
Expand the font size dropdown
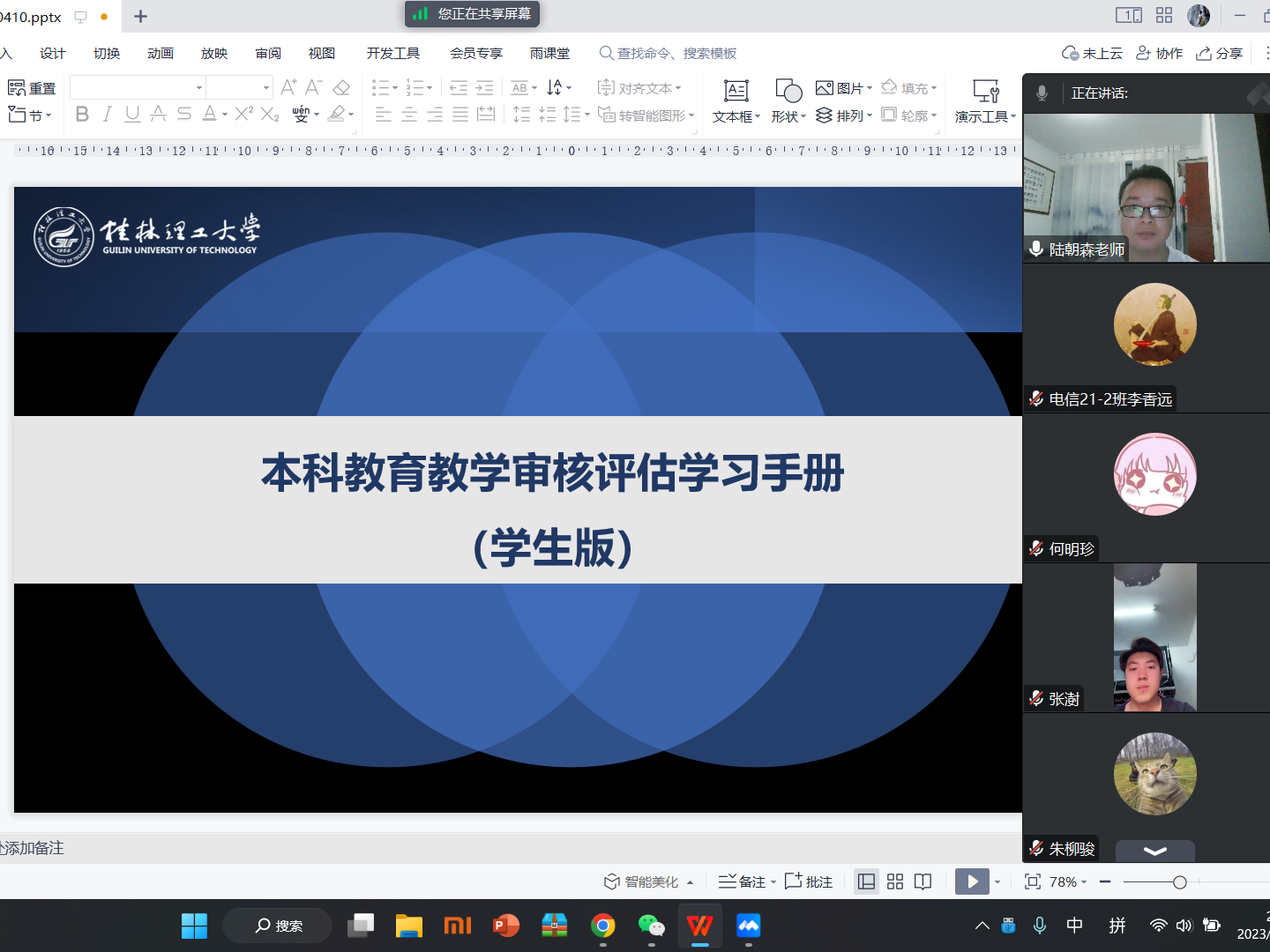(265, 87)
